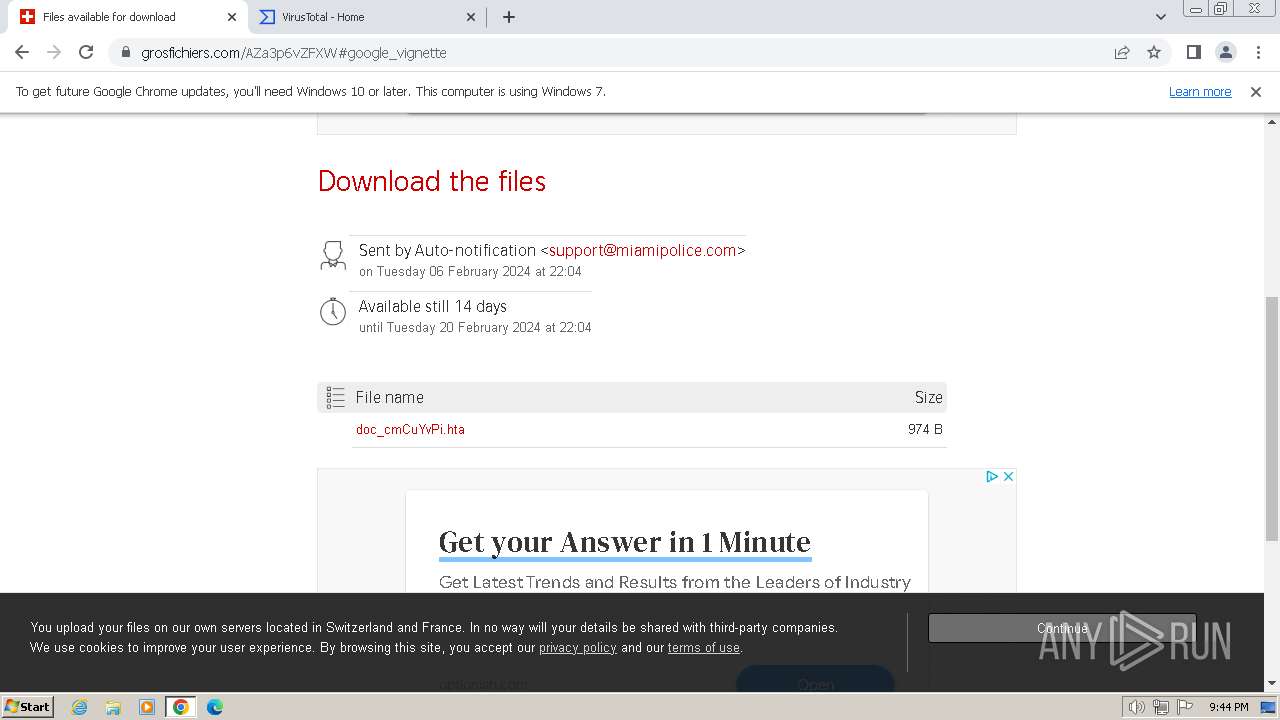1280x720 pixels.
Task: Download doc_cmCuYvPi.hta file
Action: point(410,429)
